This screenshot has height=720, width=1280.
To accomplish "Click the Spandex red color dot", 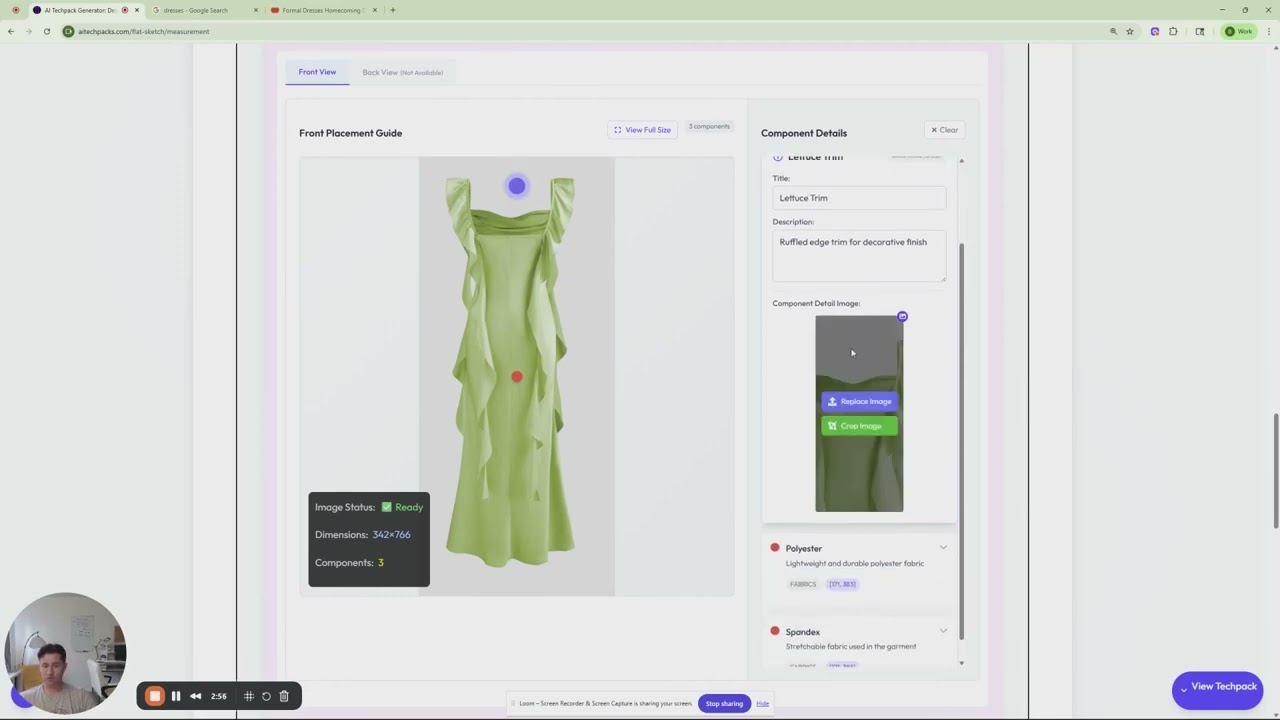I will (x=775, y=631).
